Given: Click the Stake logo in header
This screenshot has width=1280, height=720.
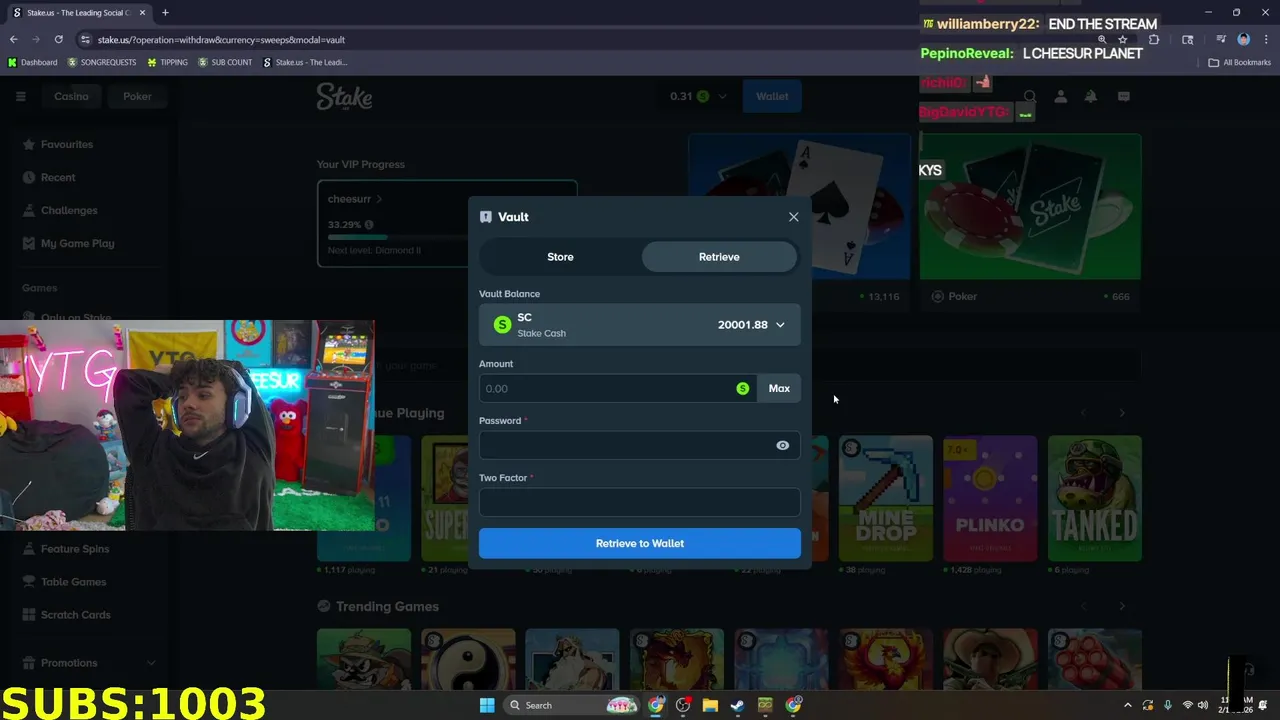Looking at the screenshot, I should [344, 96].
